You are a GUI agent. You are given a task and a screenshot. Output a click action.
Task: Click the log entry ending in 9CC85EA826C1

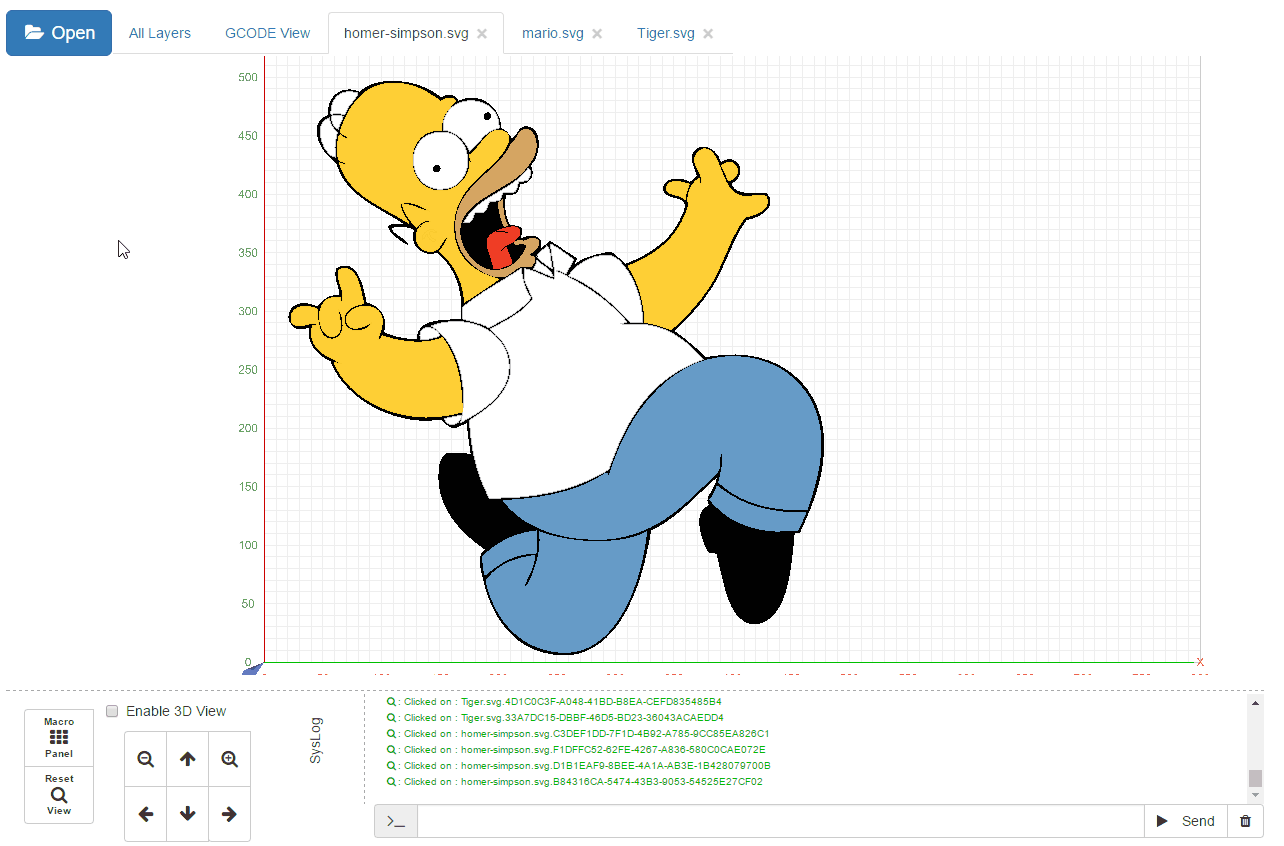(577, 734)
